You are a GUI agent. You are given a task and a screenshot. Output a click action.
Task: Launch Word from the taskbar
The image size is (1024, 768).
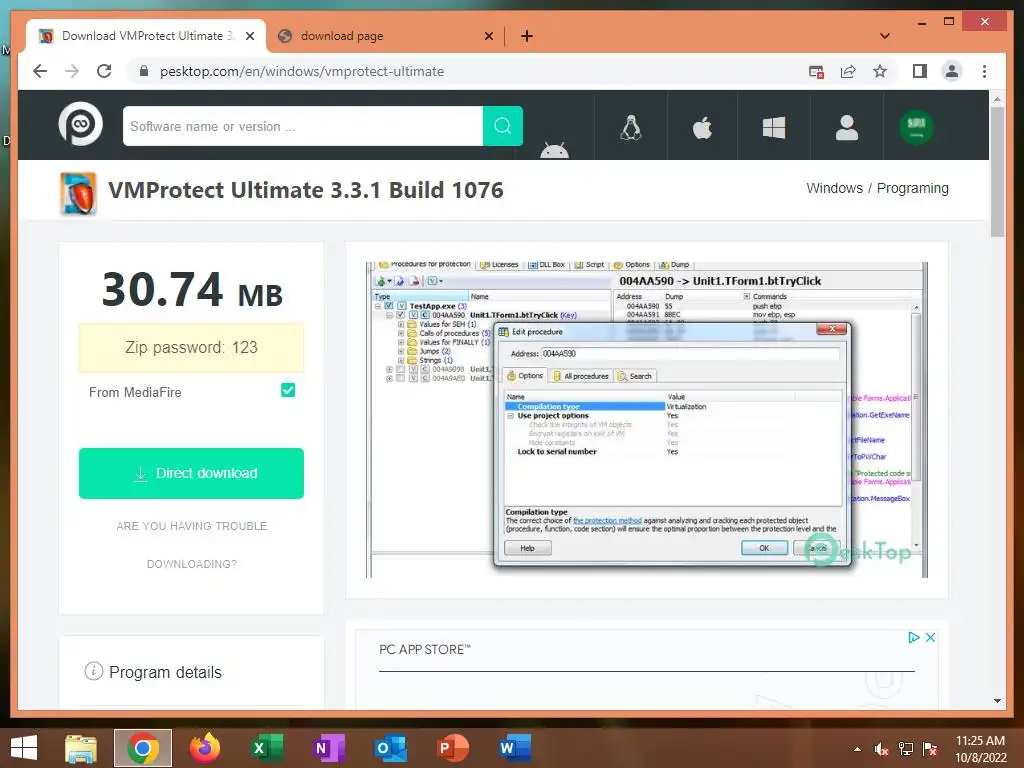coord(514,748)
